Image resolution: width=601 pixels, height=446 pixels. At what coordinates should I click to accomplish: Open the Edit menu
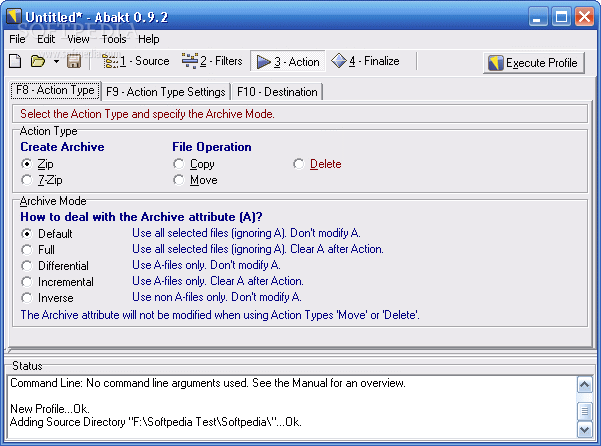tap(46, 39)
